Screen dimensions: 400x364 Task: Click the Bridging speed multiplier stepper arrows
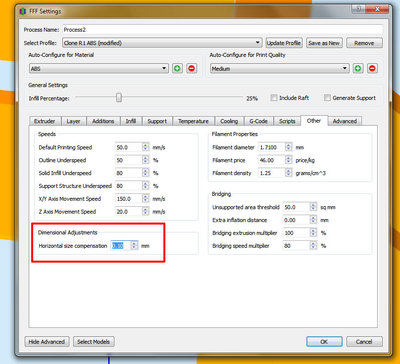(x=313, y=246)
